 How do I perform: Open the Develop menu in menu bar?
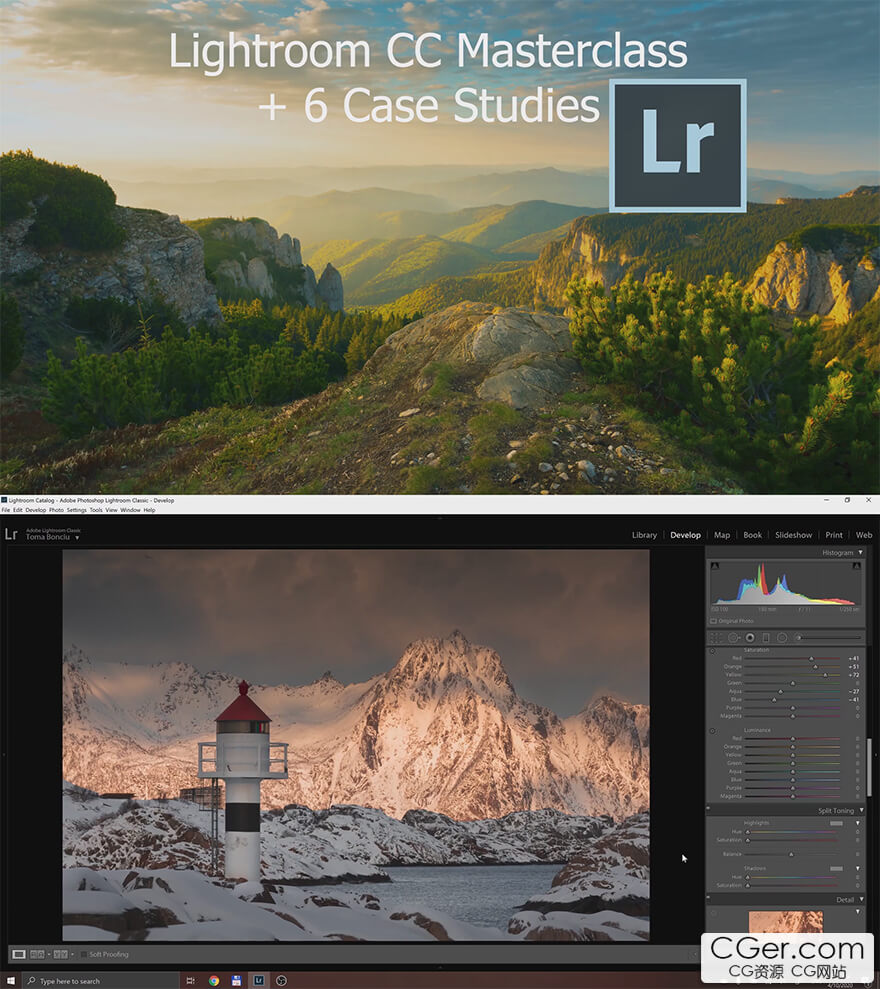35,510
